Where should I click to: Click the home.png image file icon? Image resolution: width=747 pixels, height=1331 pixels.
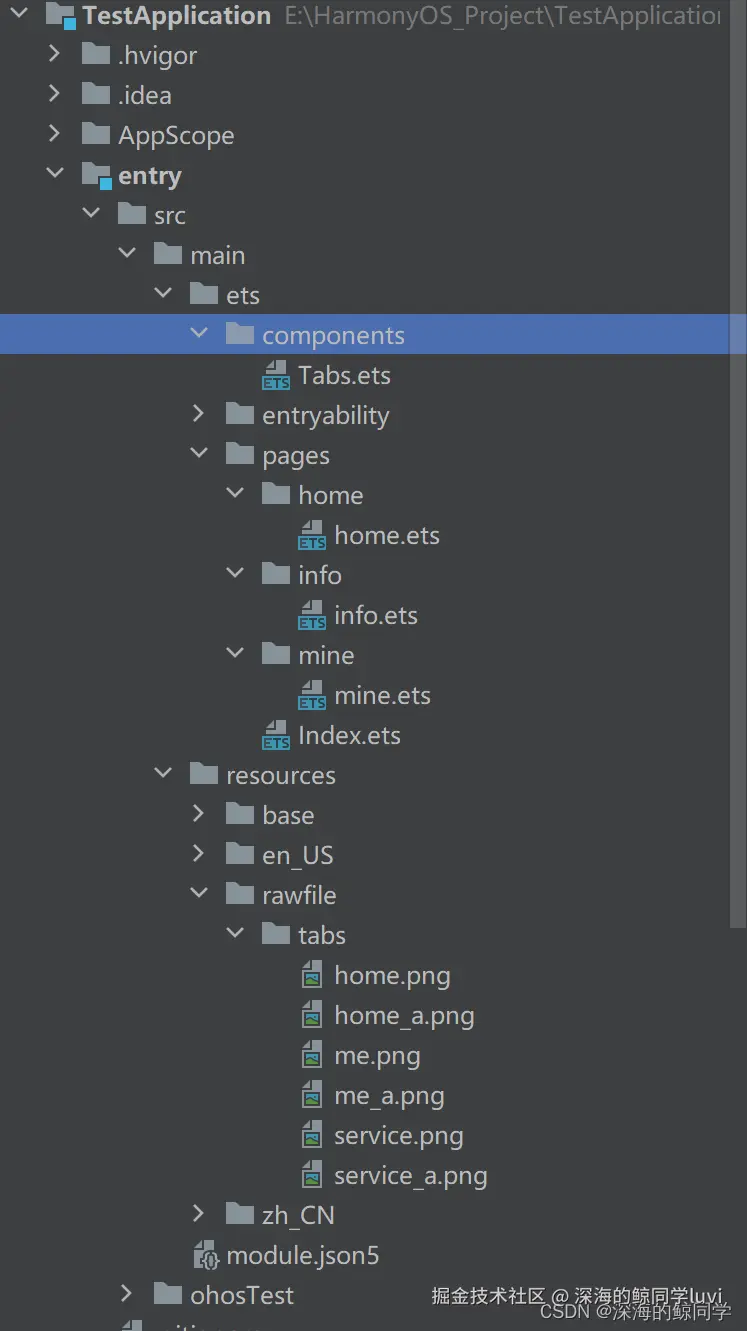(x=313, y=976)
